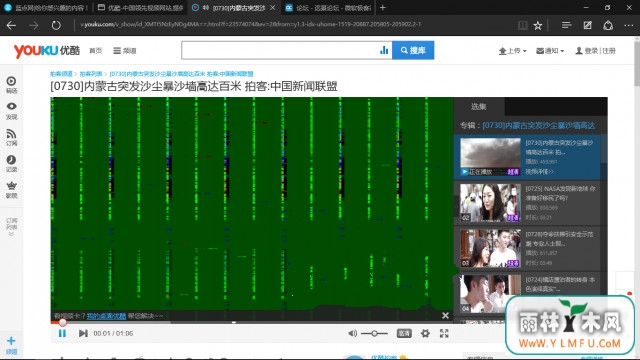Open the history clock icon in sidebar
The height and width of the screenshot is (360, 640).
(x=11, y=164)
